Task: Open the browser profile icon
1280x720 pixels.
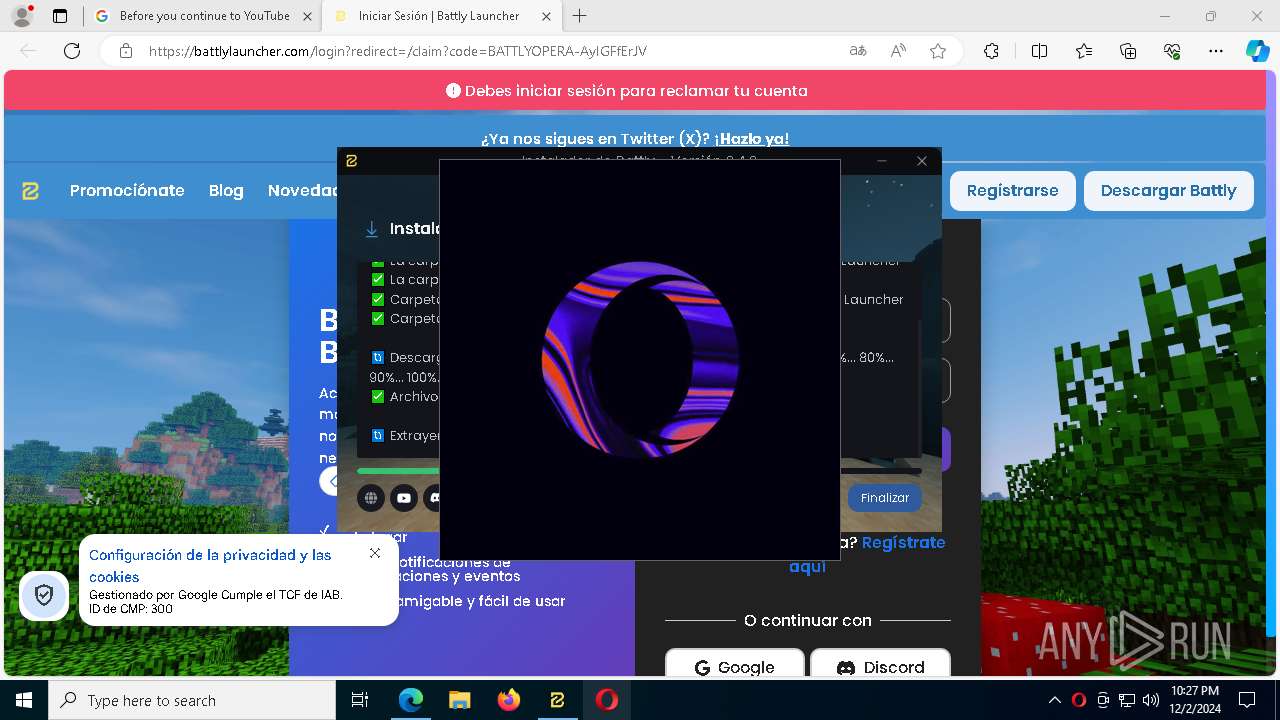Action: pos(21,16)
